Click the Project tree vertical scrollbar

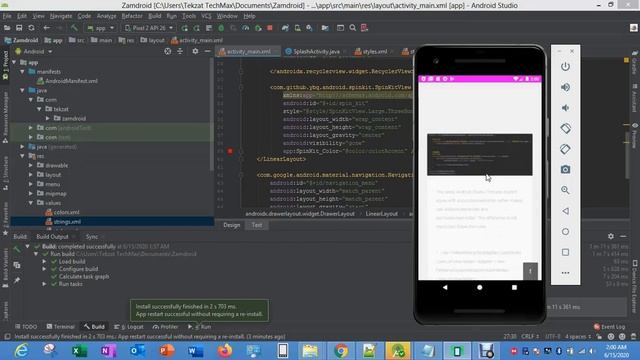(x=211, y=114)
